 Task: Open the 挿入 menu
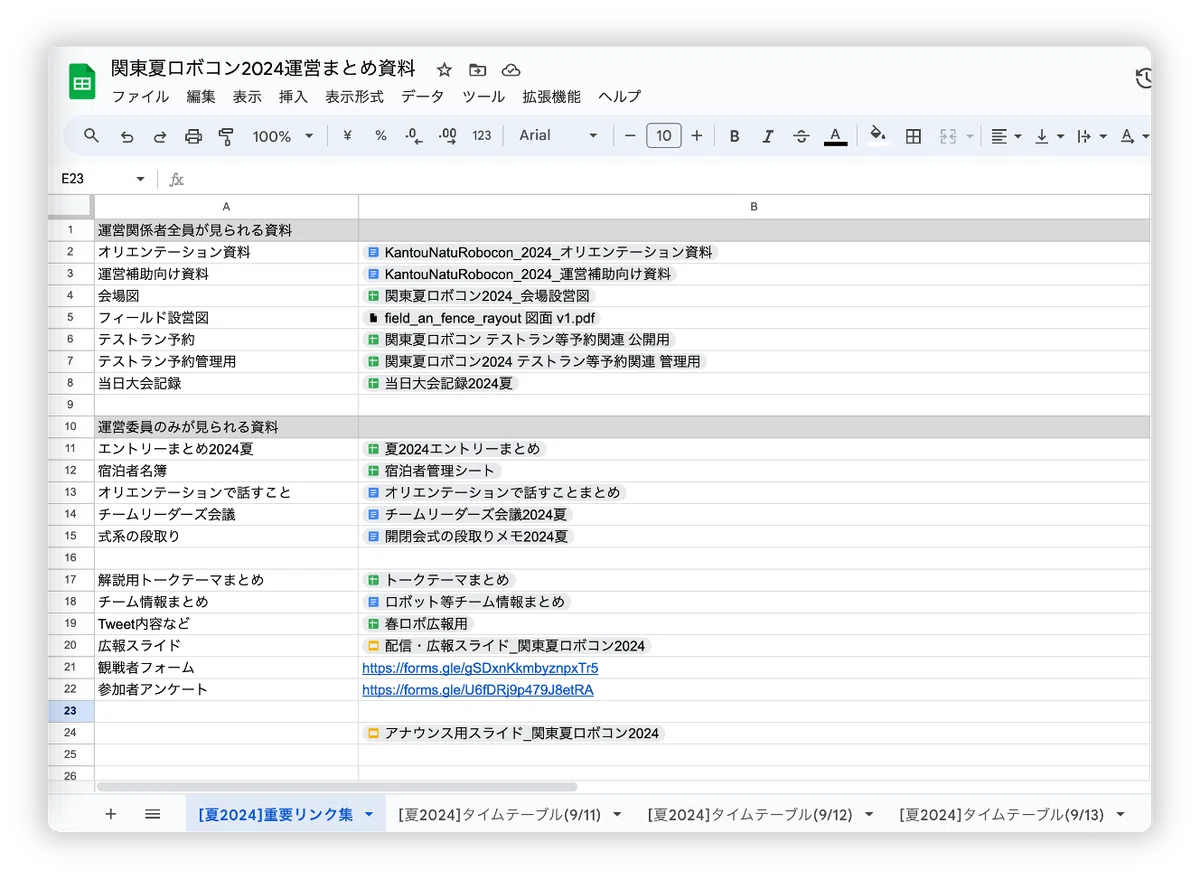click(x=293, y=97)
